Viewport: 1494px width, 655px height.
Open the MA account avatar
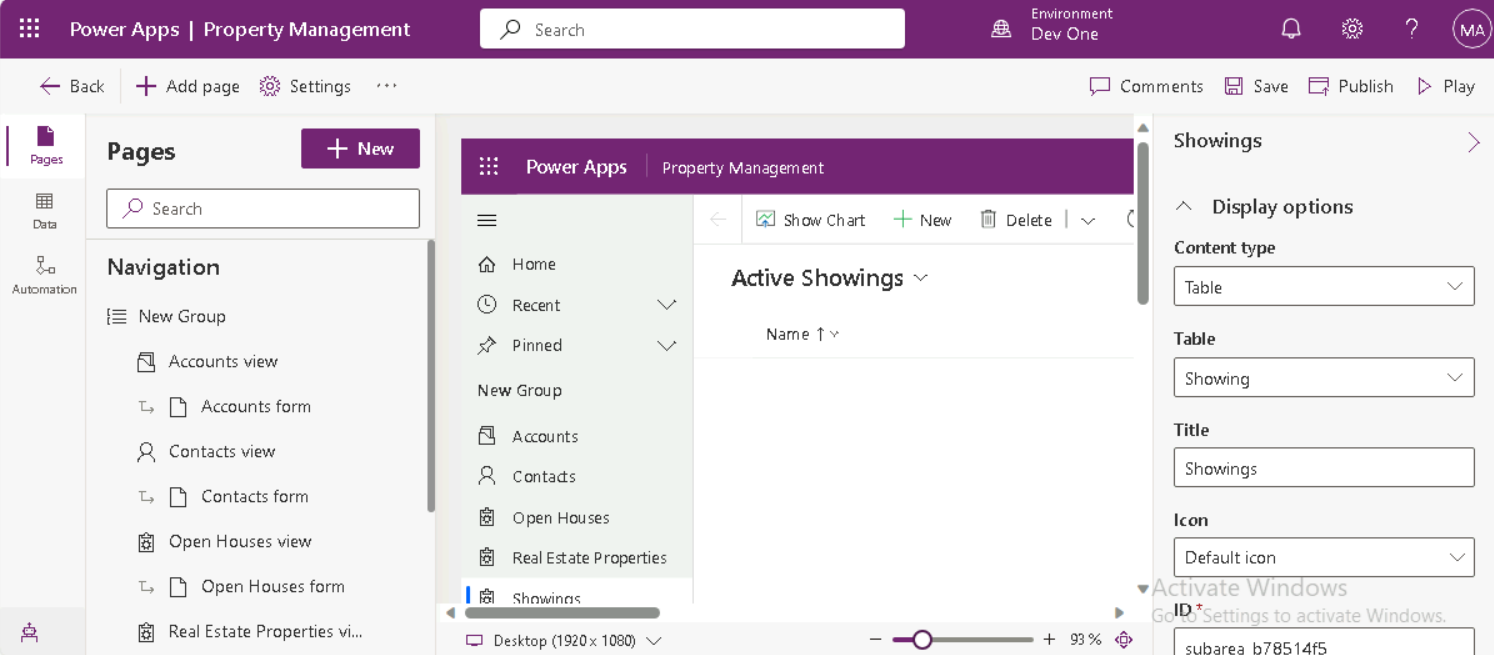(1471, 30)
